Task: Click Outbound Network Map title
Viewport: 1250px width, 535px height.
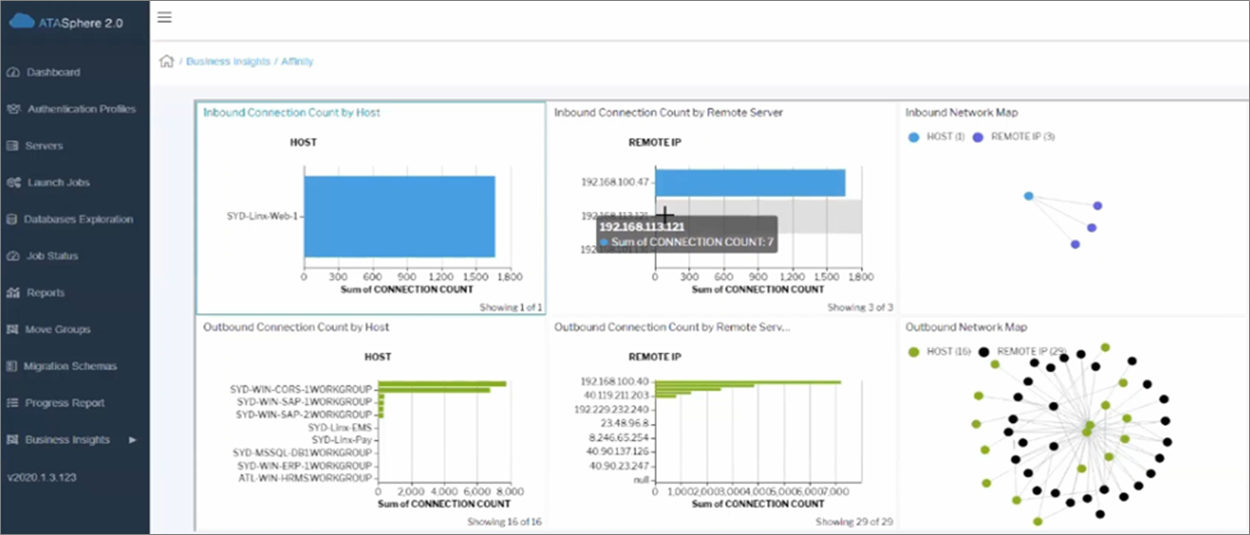Action: (x=966, y=327)
